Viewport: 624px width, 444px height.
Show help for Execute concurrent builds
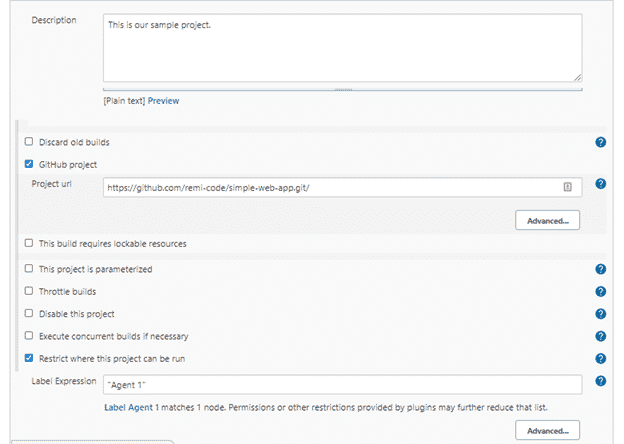601,336
